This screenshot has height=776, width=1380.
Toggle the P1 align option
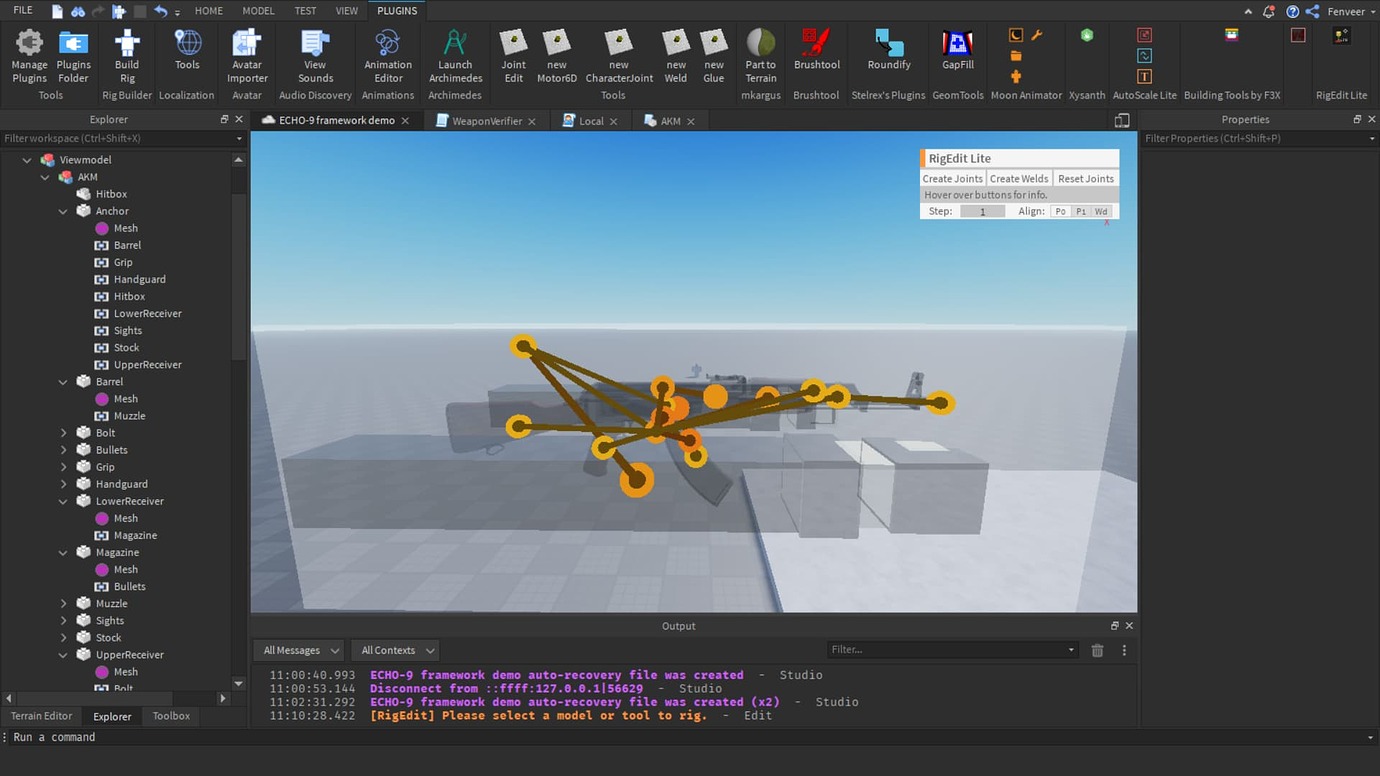1081,212
